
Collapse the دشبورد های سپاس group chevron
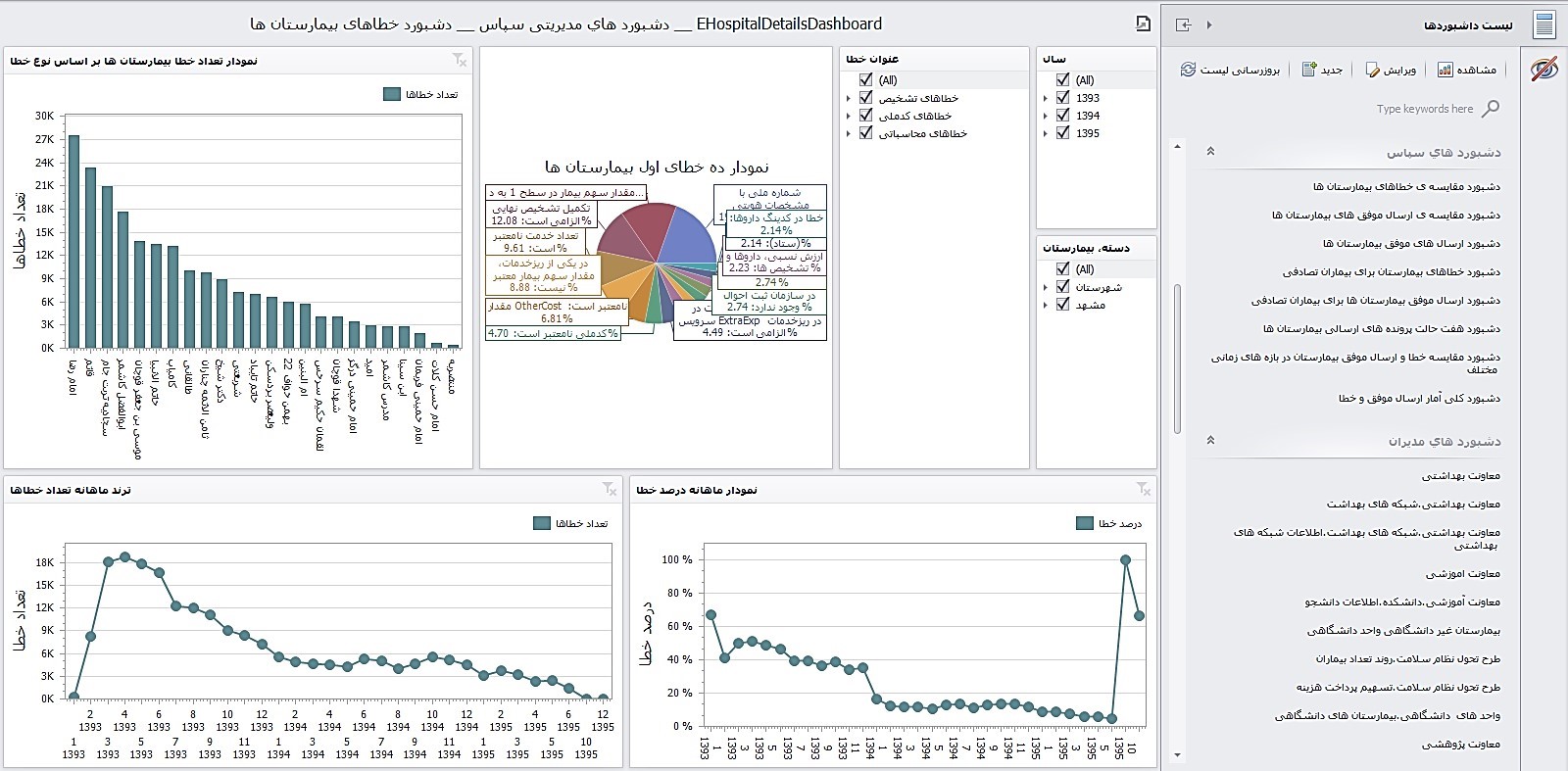(1210, 152)
